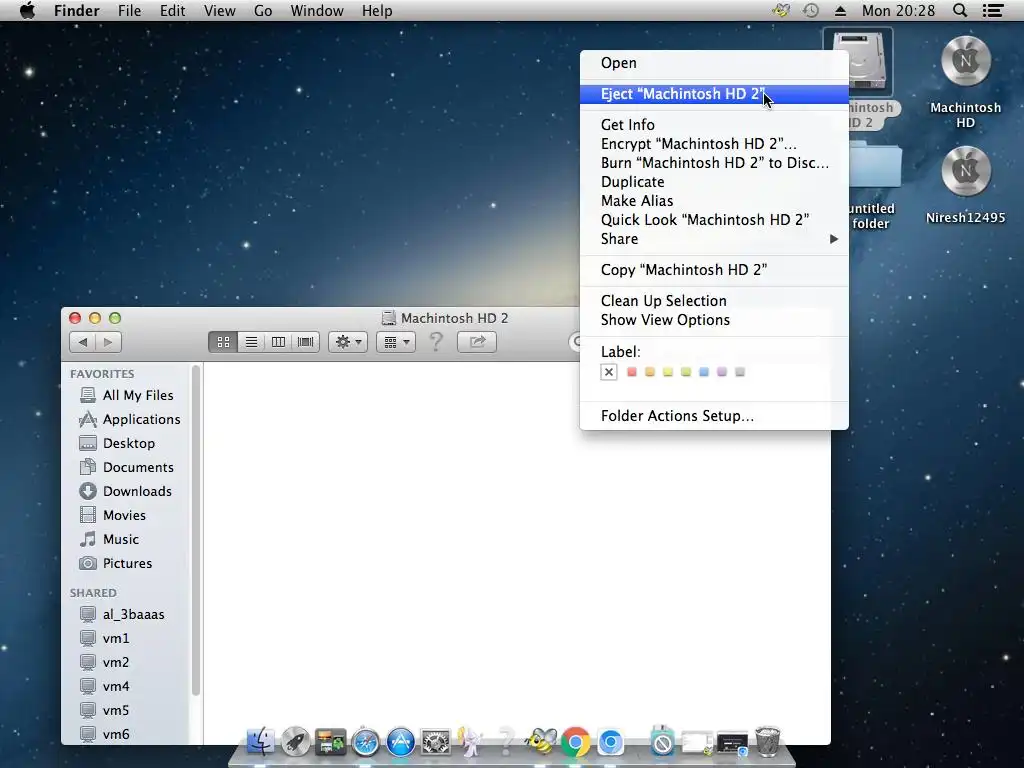Select Documents in Finder sidebar

[x=127, y=468]
